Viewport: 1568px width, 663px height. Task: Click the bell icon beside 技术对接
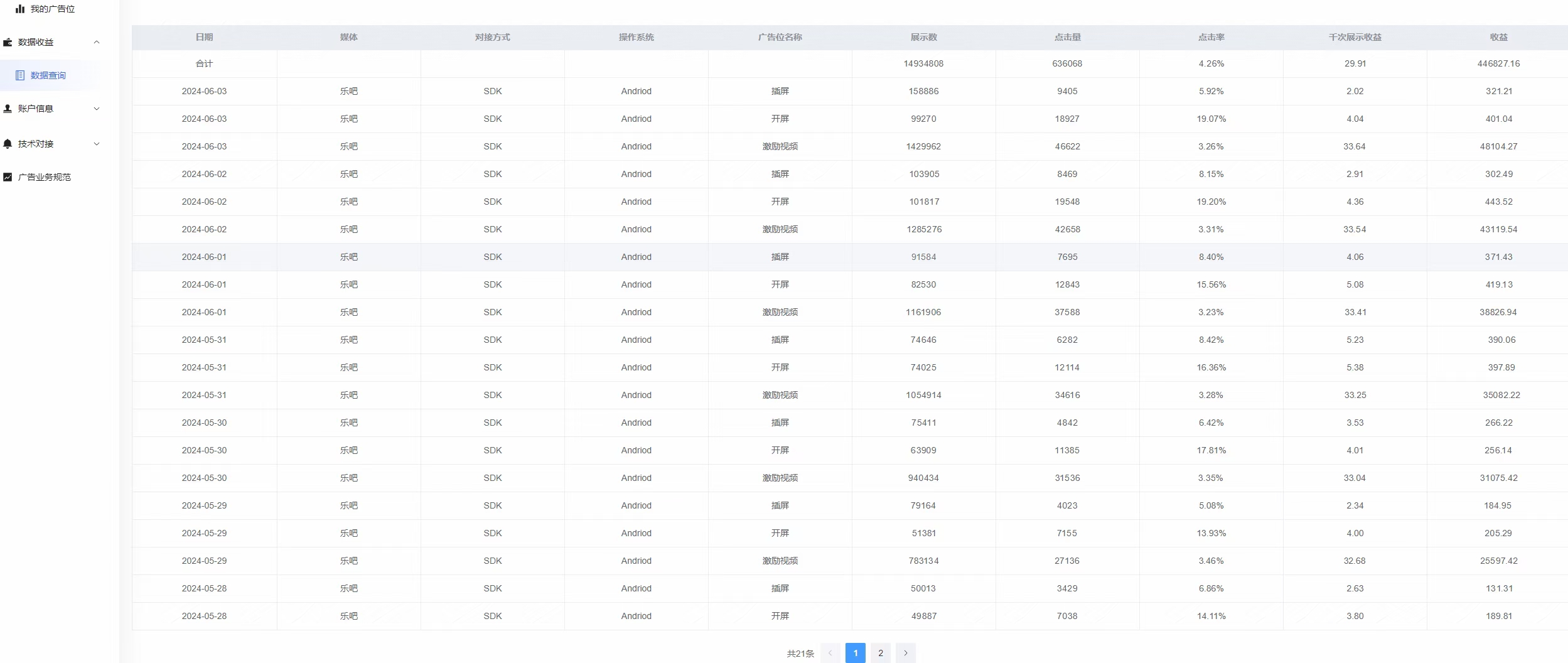[8, 144]
